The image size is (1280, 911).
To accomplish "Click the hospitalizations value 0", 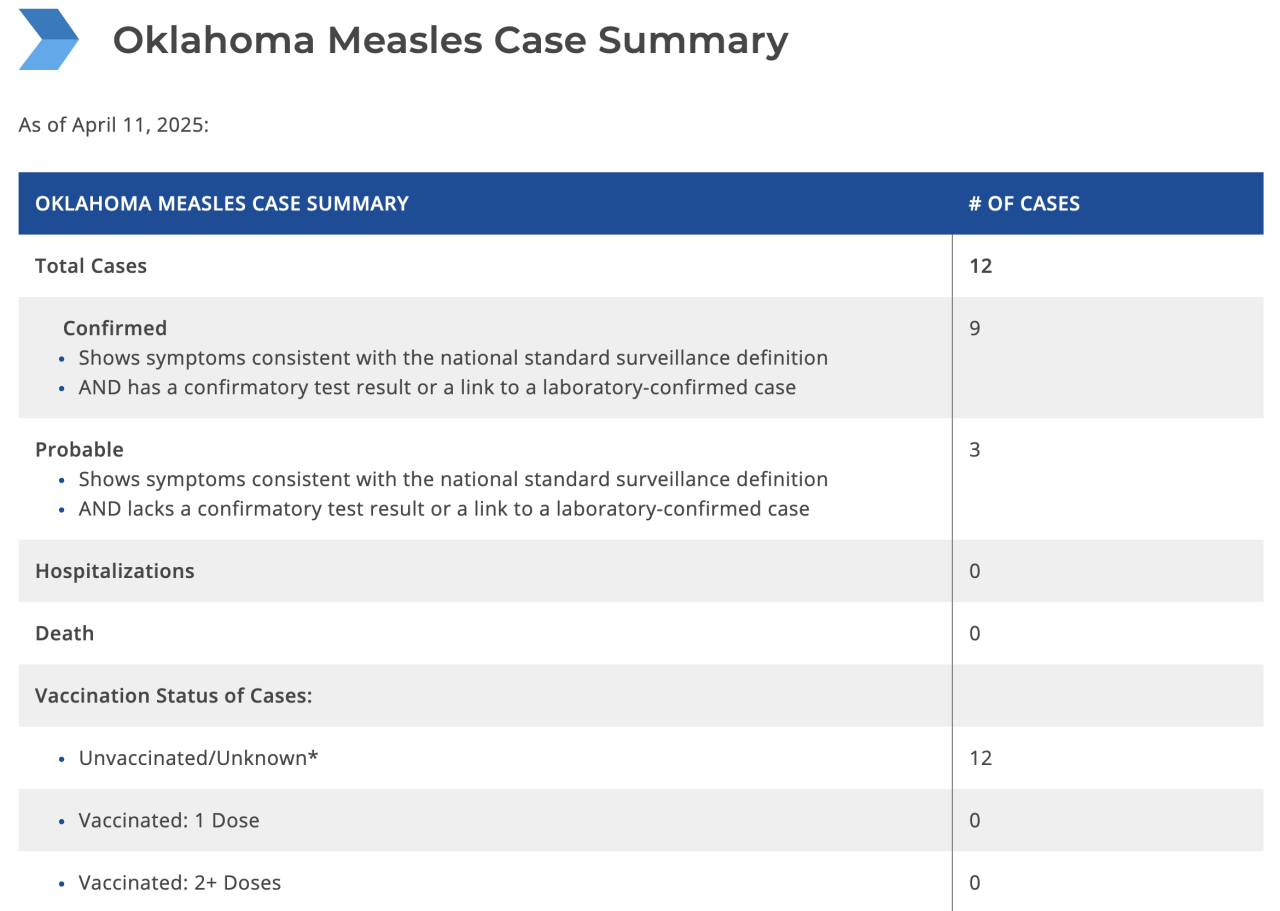I will [975, 571].
